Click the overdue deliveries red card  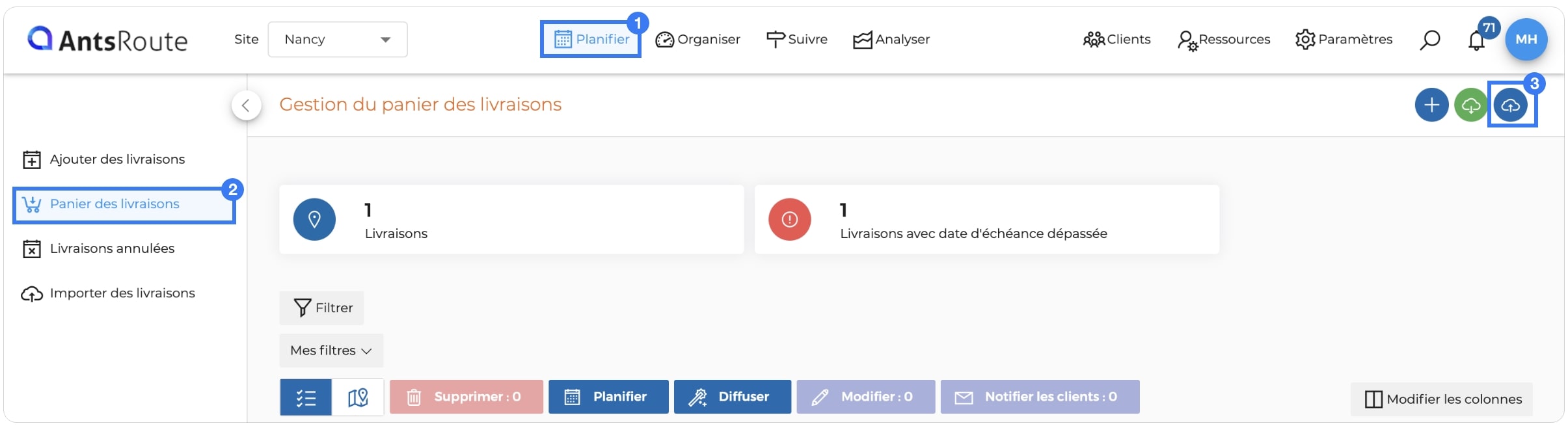(986, 219)
